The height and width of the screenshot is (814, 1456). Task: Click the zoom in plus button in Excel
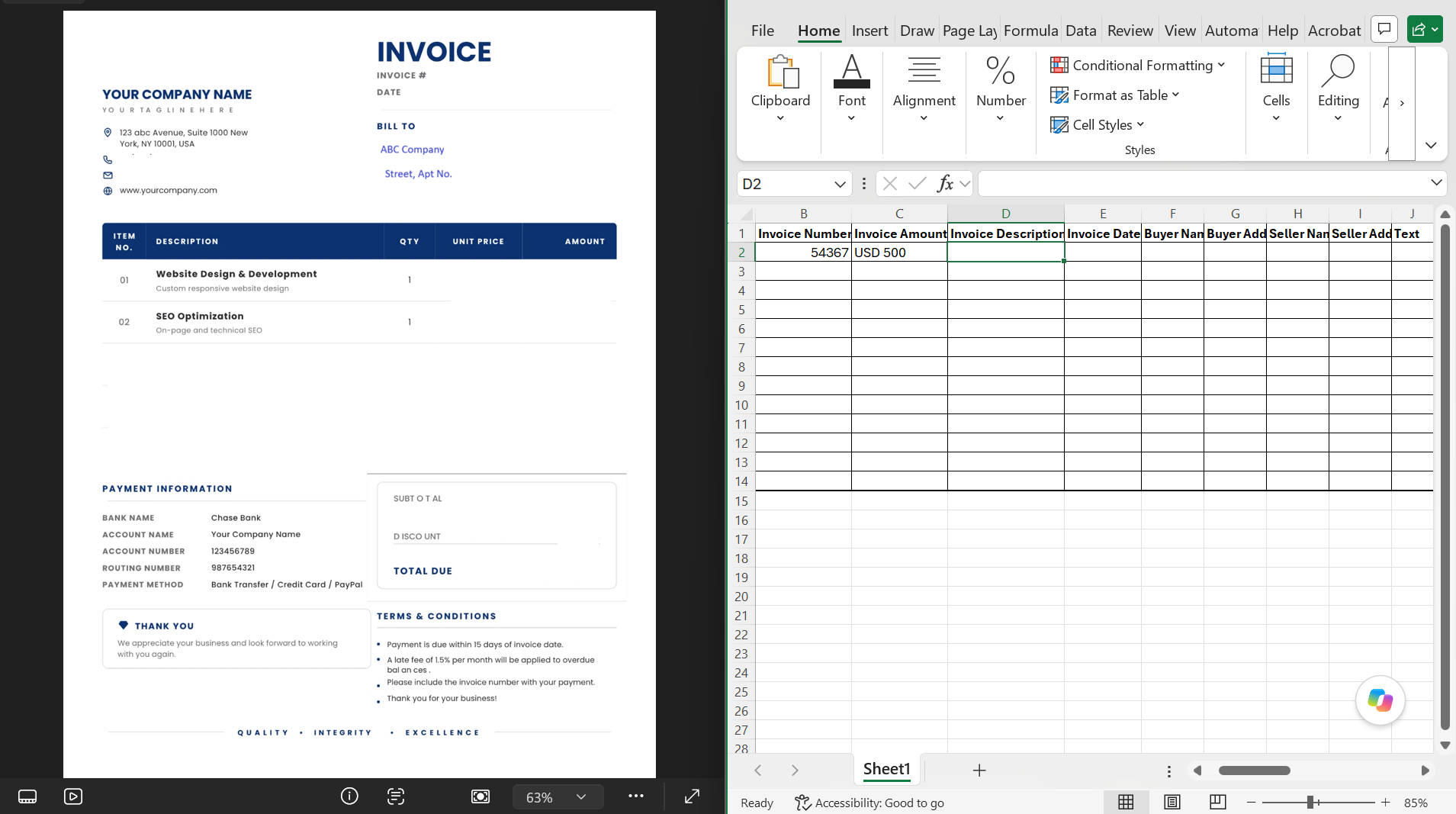pos(1386,803)
